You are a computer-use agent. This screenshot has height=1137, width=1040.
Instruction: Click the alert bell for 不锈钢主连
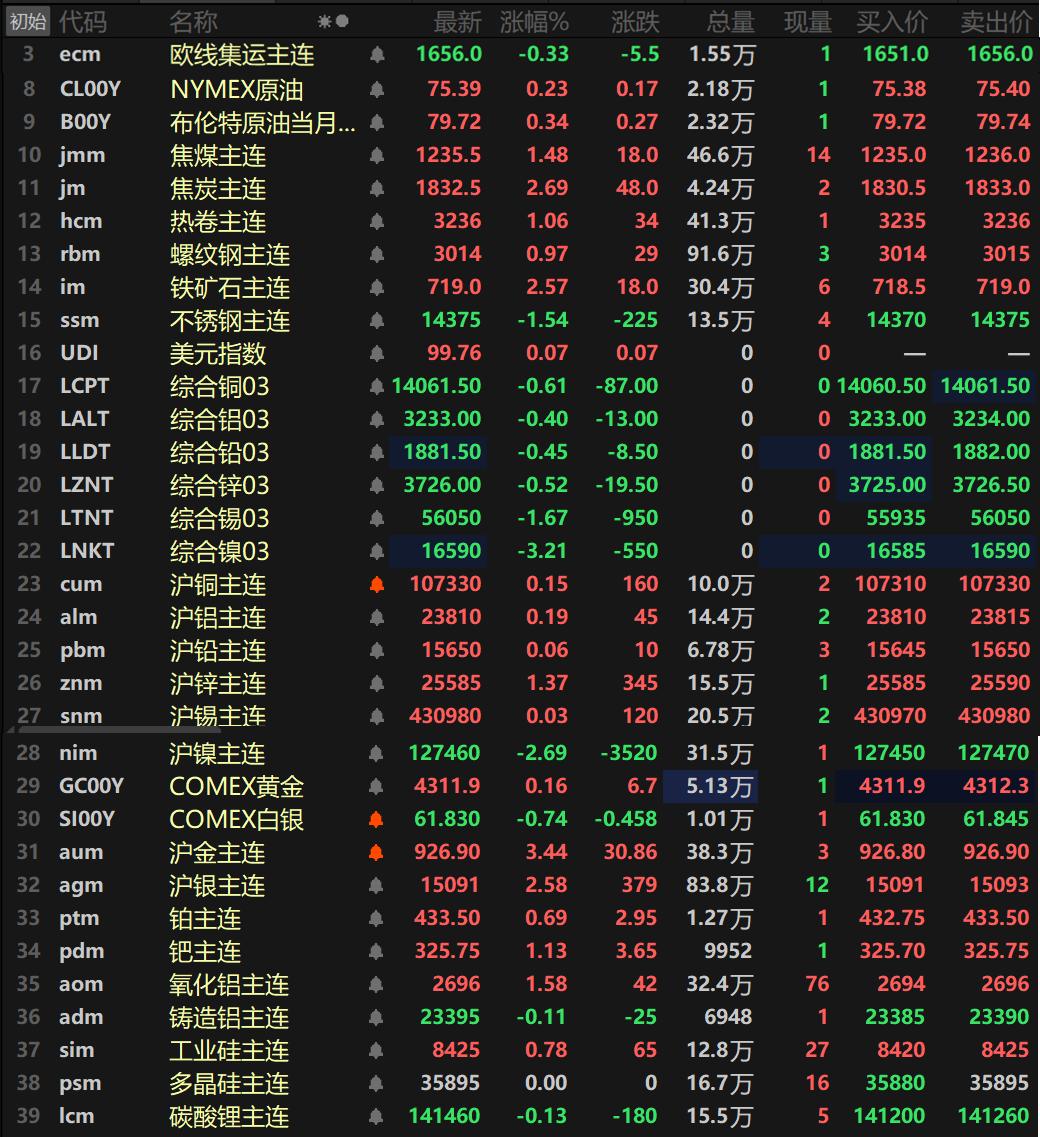377,320
